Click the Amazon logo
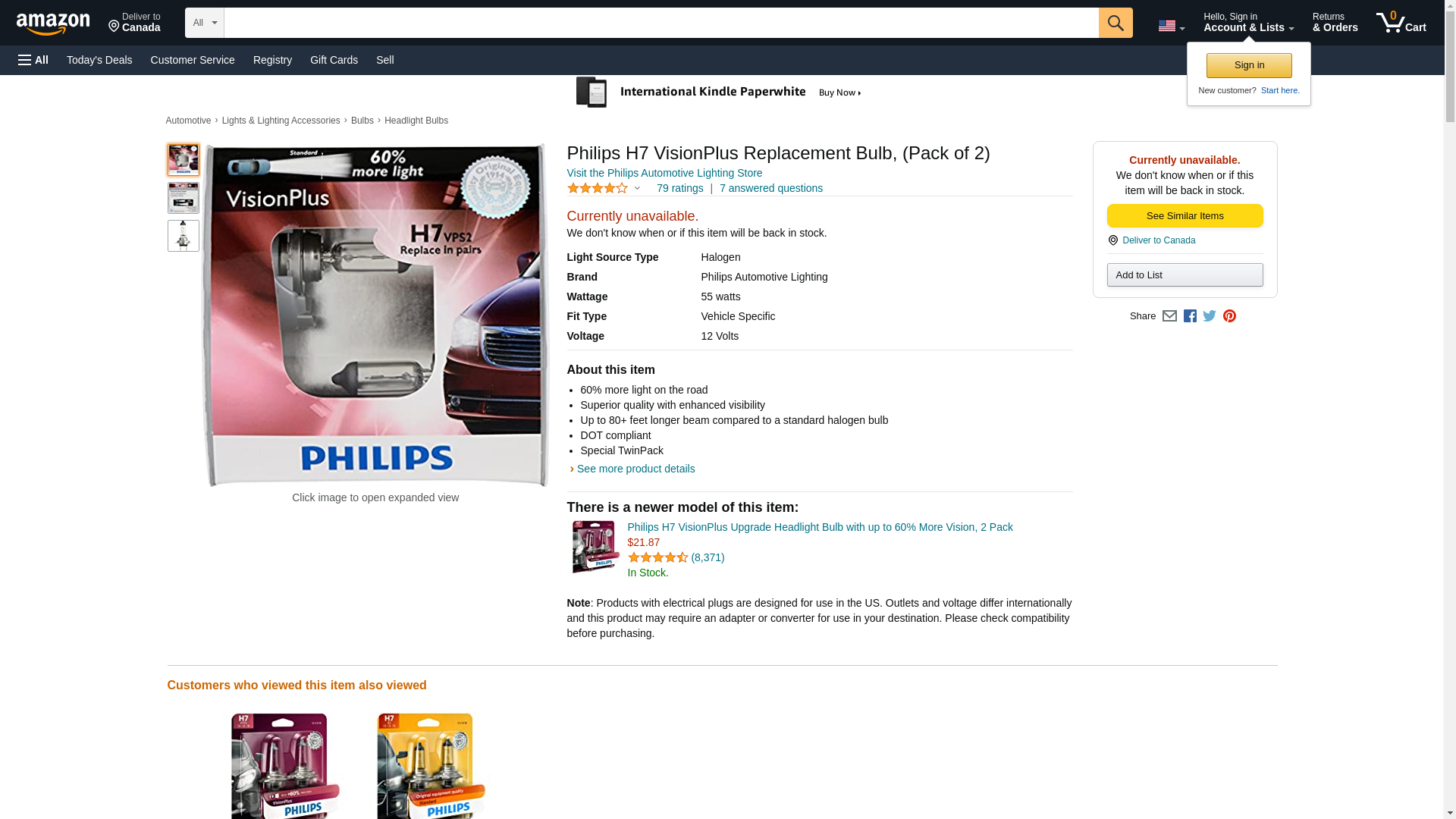The height and width of the screenshot is (819, 1456). 53,24
